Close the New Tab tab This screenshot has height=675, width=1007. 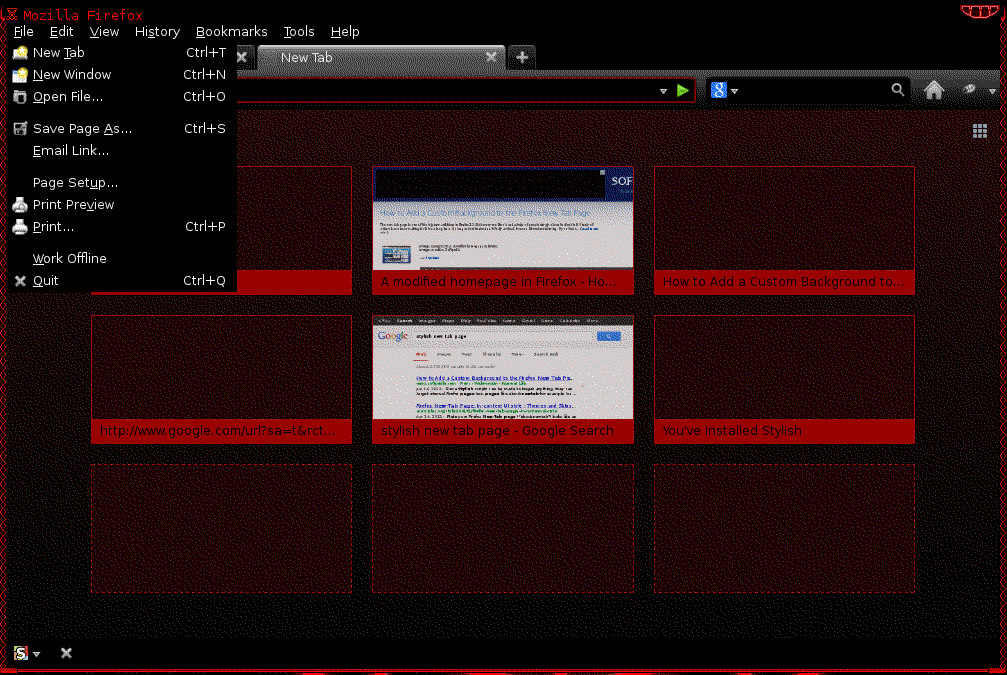pos(491,57)
